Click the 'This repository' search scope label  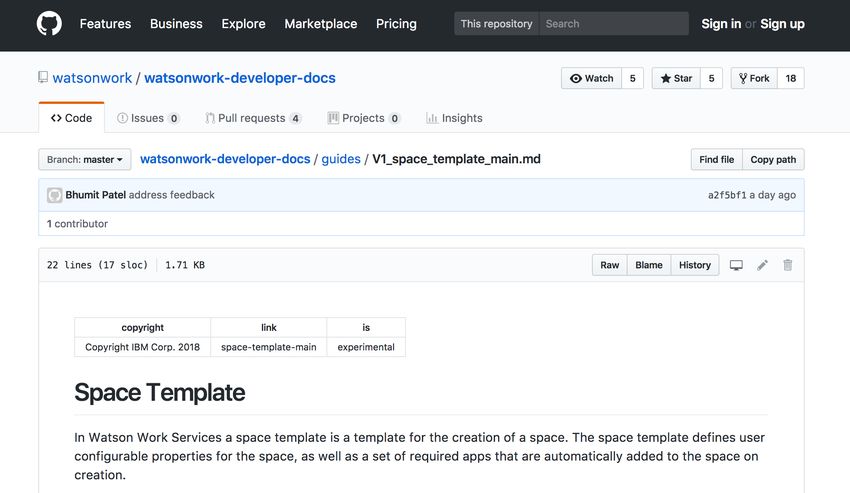coord(497,24)
